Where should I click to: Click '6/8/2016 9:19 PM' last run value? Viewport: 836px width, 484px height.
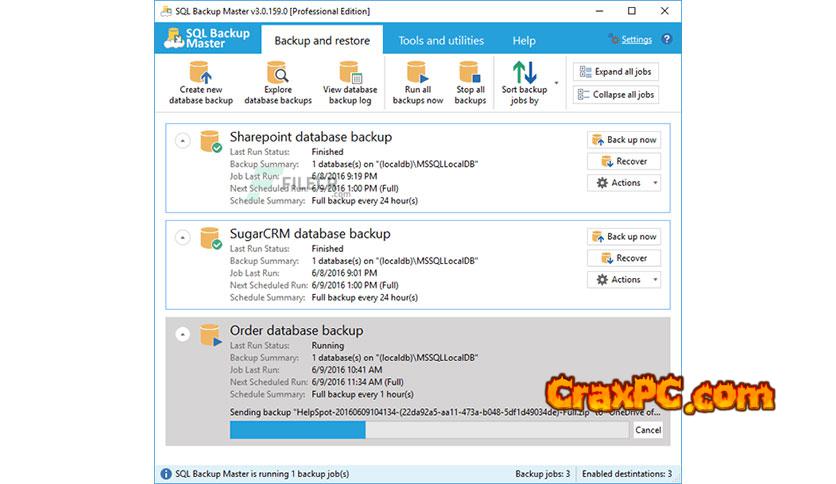coord(344,176)
